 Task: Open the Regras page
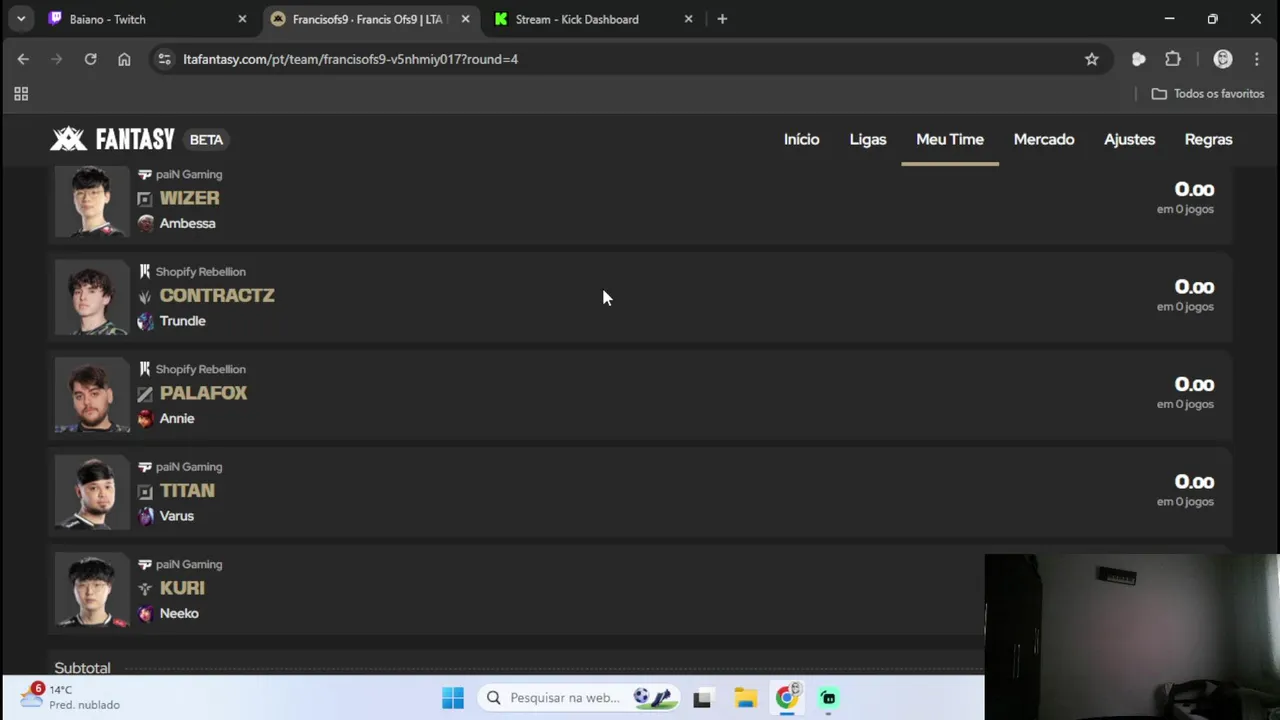tap(1208, 139)
